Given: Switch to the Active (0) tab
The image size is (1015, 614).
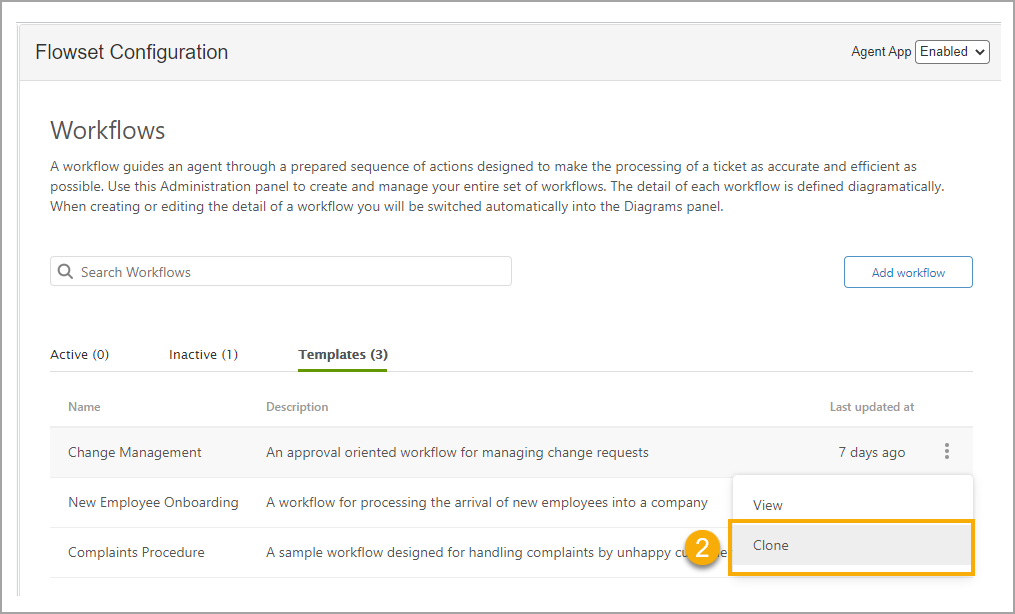Looking at the screenshot, I should (80, 355).
